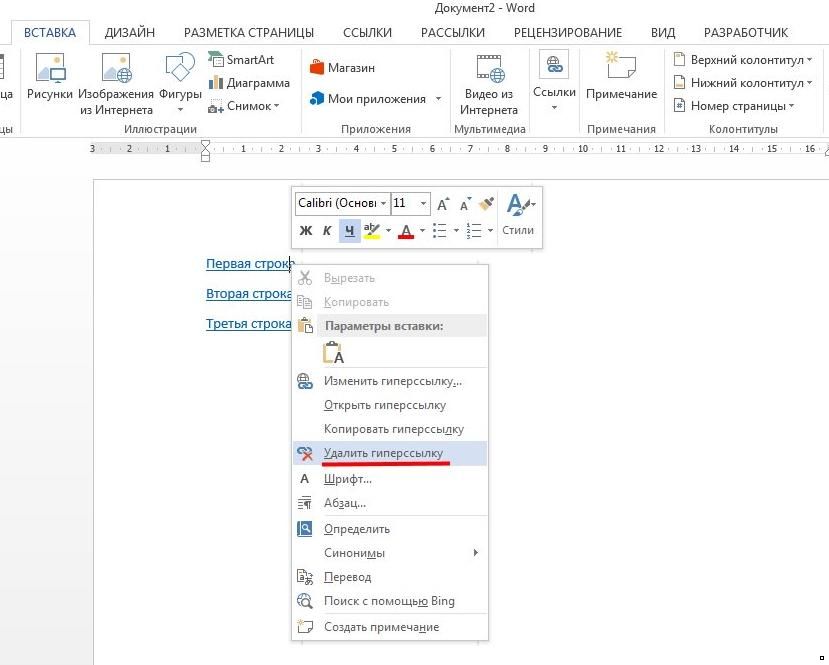This screenshot has height=665, width=829.
Task: Open the Рисунки (Pictures) insert button
Action: (50, 77)
